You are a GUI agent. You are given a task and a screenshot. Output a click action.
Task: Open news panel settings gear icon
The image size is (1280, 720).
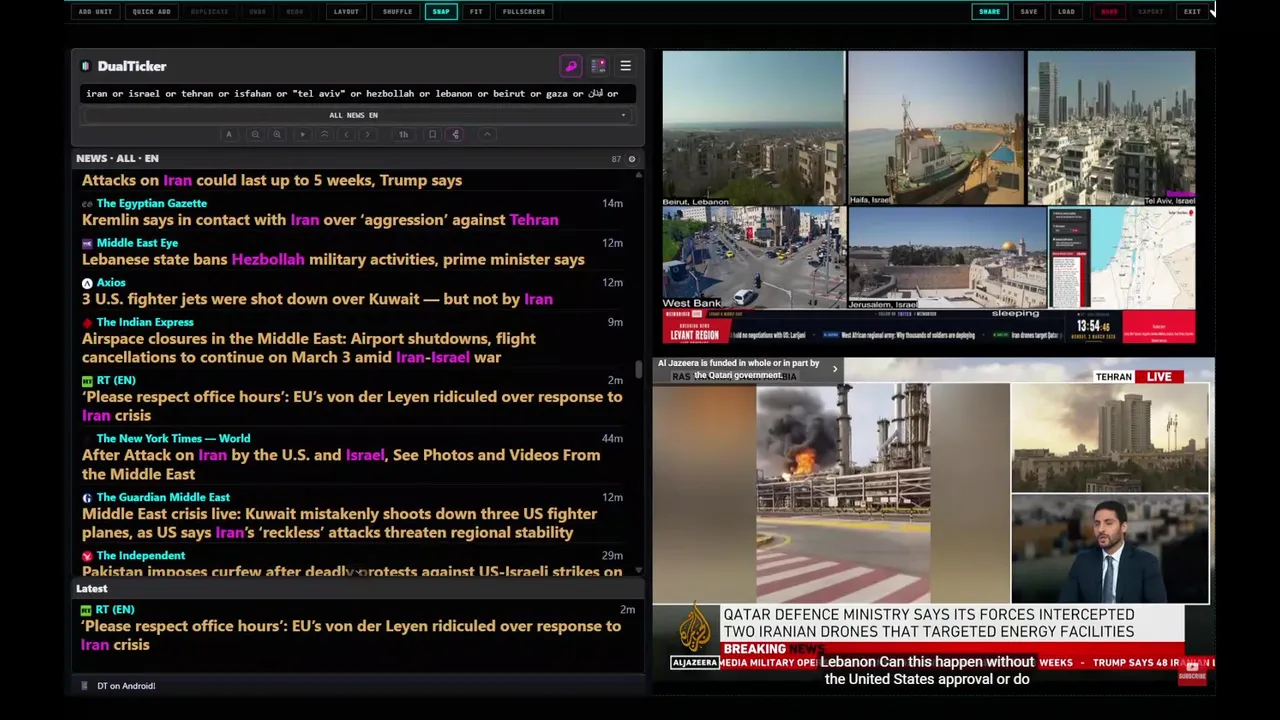click(631, 159)
